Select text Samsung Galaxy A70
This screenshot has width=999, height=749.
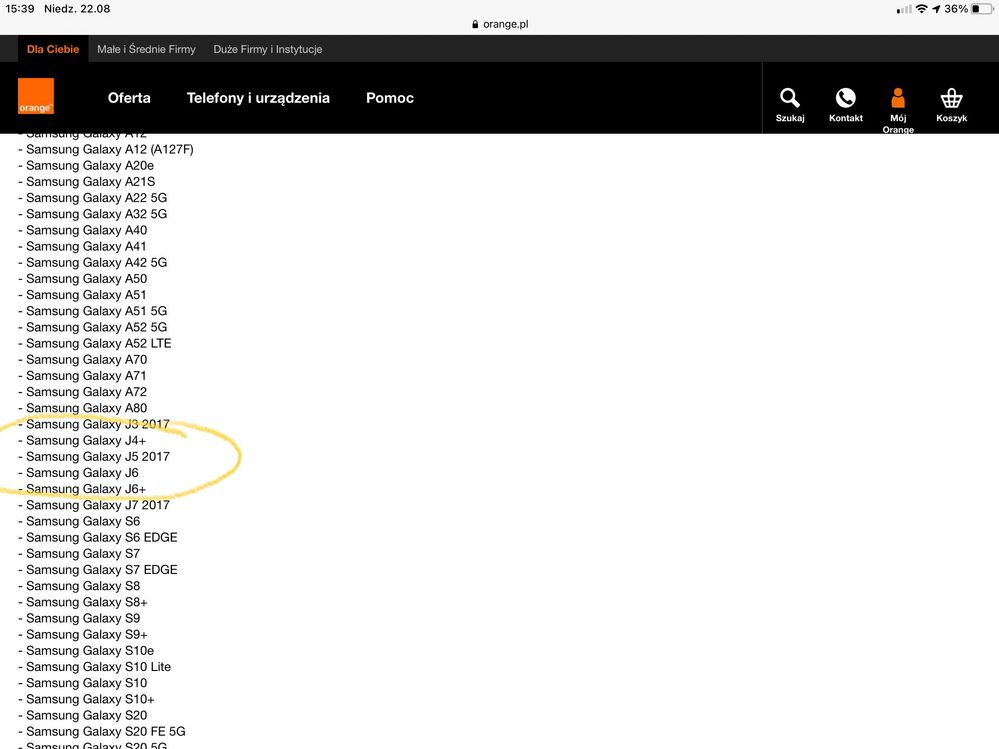87,359
